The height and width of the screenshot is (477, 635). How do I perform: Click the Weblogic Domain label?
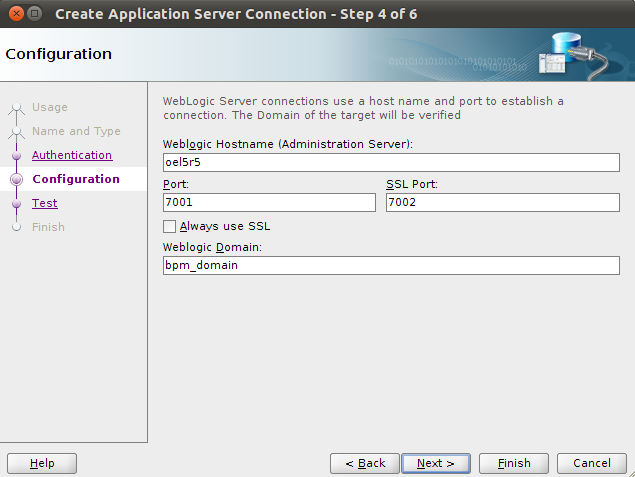tap(212, 247)
